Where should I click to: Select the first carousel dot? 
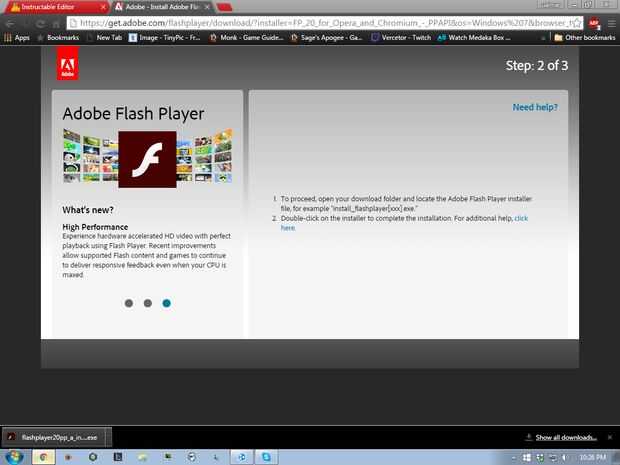coord(129,303)
